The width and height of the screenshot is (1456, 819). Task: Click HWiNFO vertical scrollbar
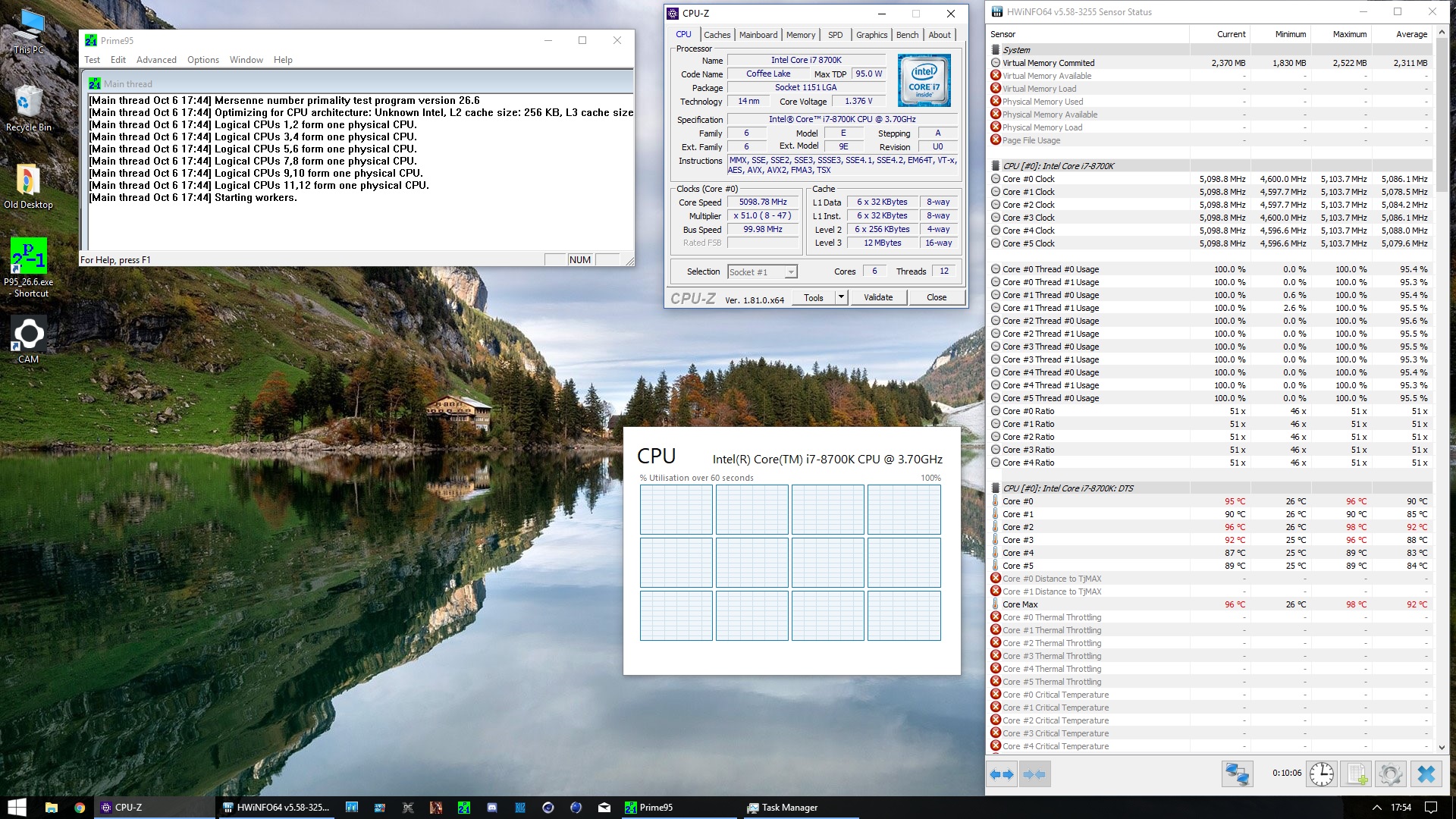[1441, 391]
